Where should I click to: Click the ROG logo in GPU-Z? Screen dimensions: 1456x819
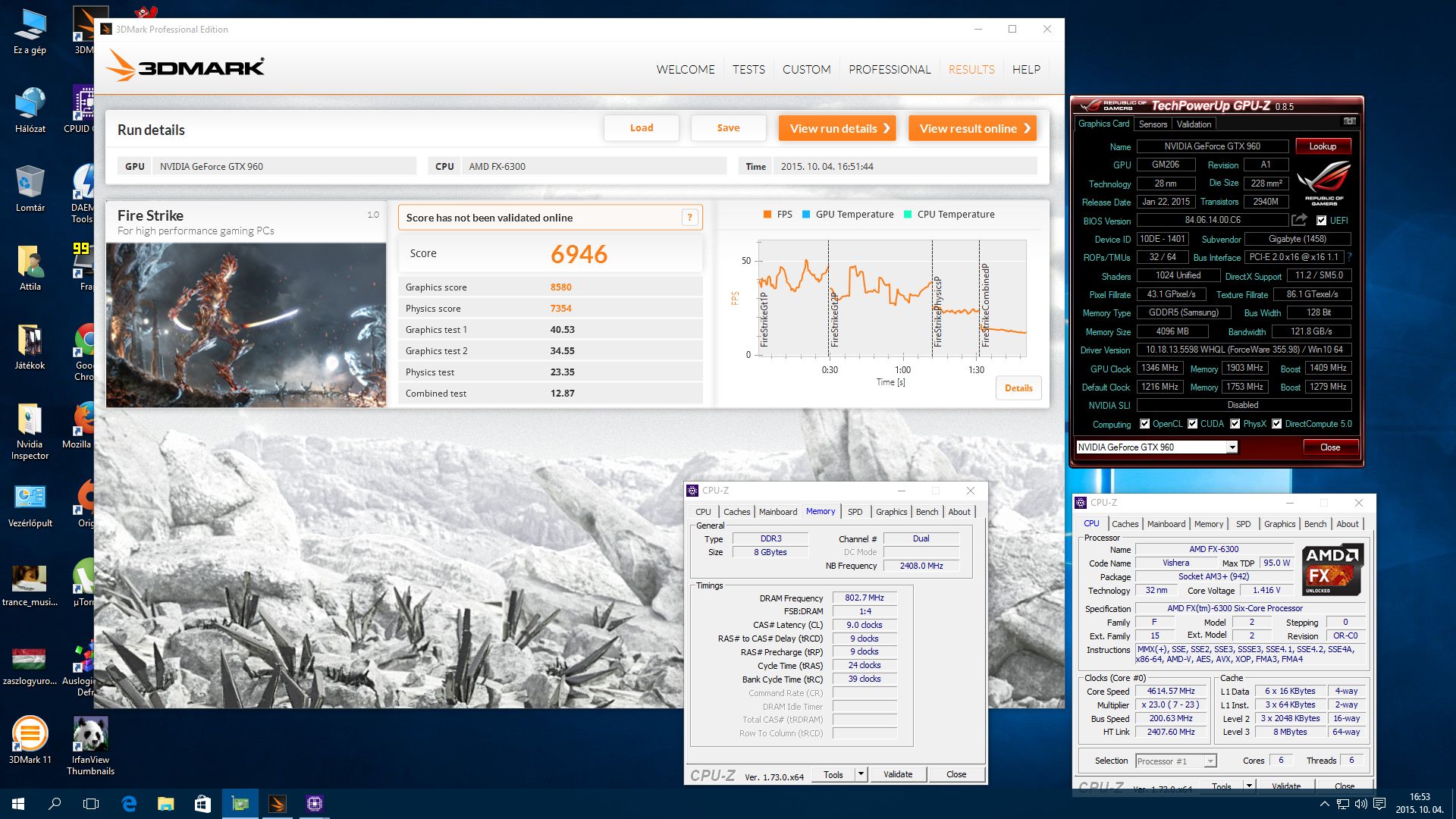tap(1324, 183)
